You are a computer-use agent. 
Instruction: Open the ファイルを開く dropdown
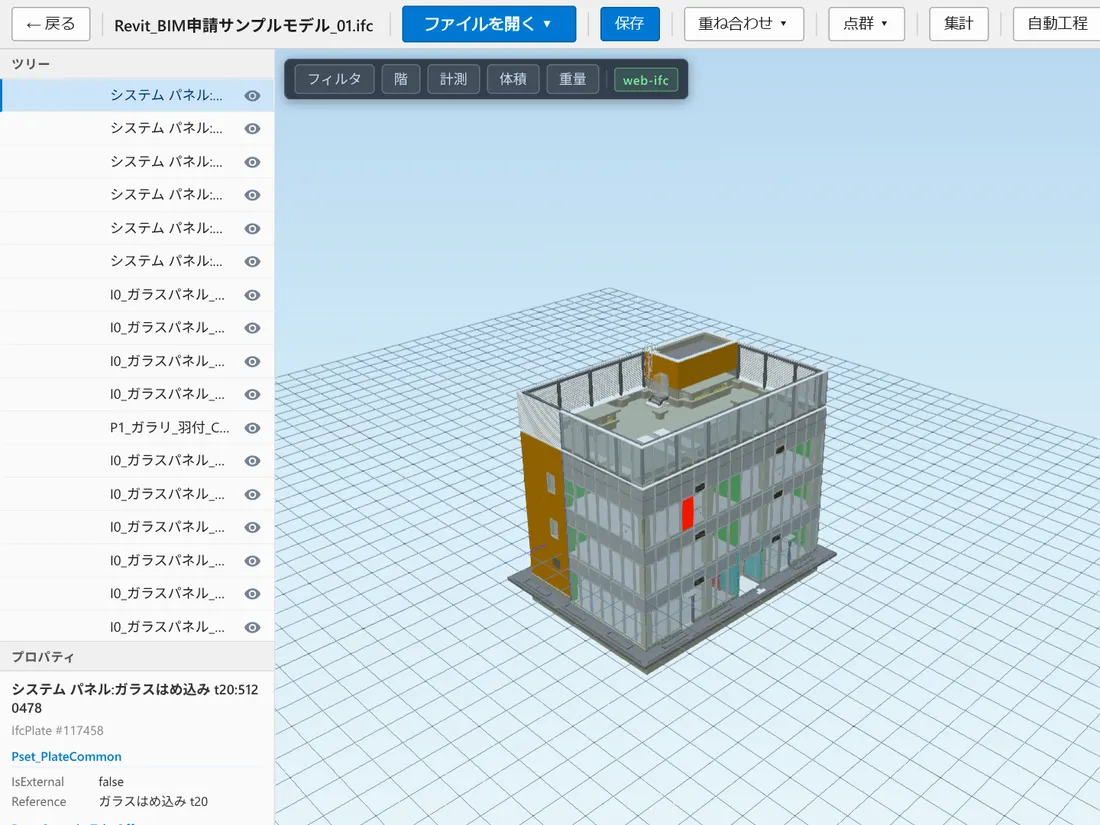[489, 24]
